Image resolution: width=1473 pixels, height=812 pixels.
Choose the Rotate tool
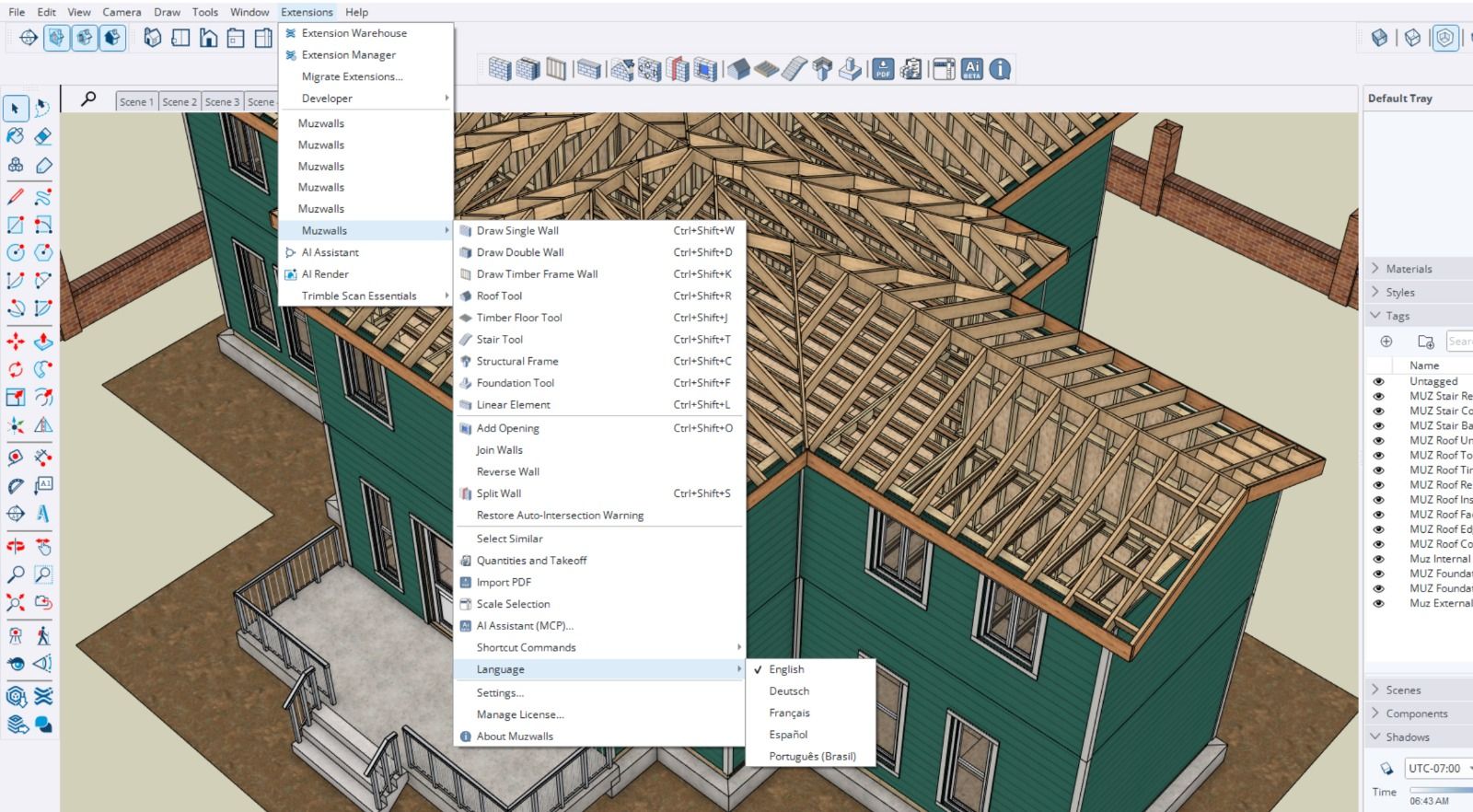point(16,369)
